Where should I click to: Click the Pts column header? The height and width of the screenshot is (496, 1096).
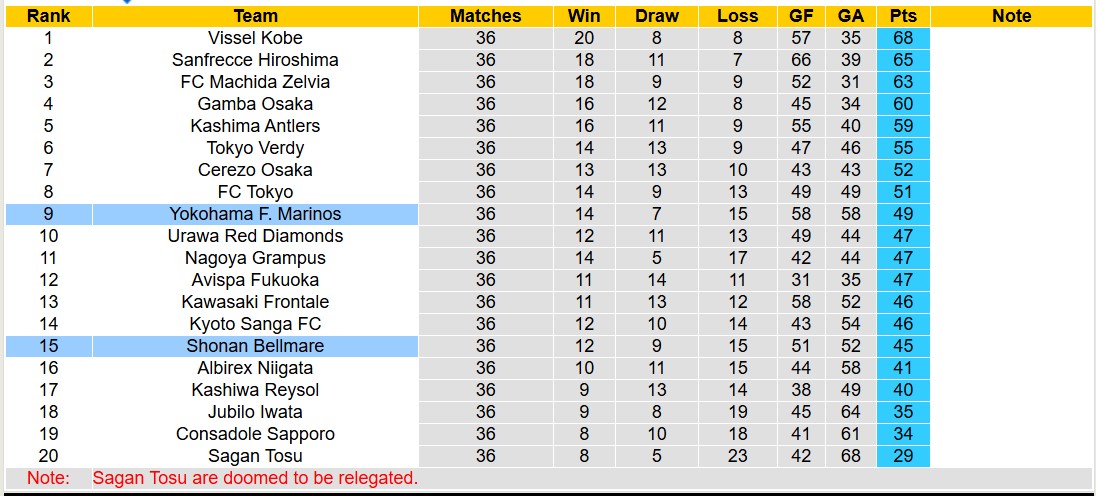tap(903, 16)
